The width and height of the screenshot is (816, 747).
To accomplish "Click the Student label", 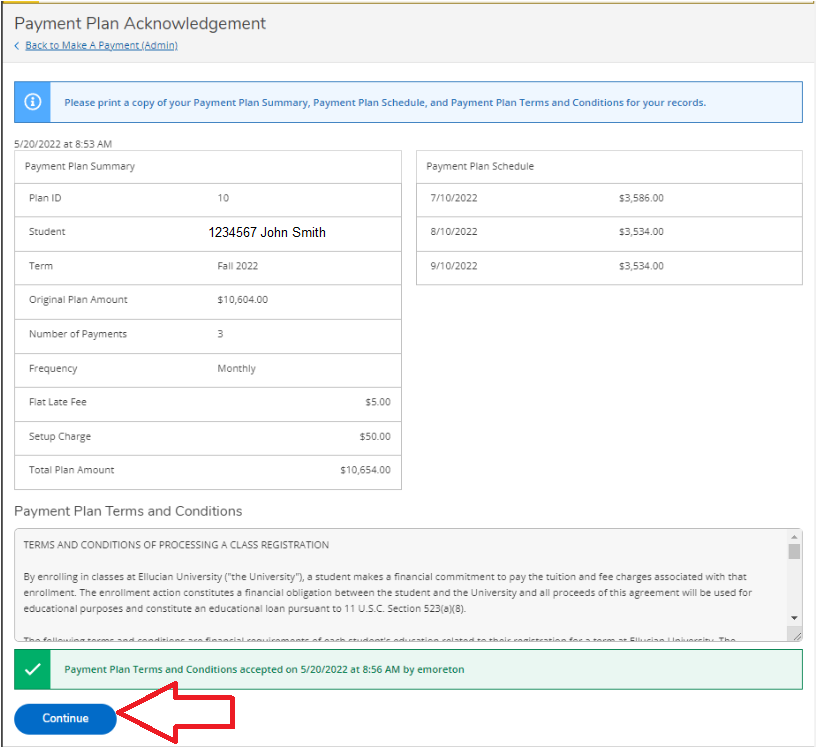I will [x=47, y=232].
